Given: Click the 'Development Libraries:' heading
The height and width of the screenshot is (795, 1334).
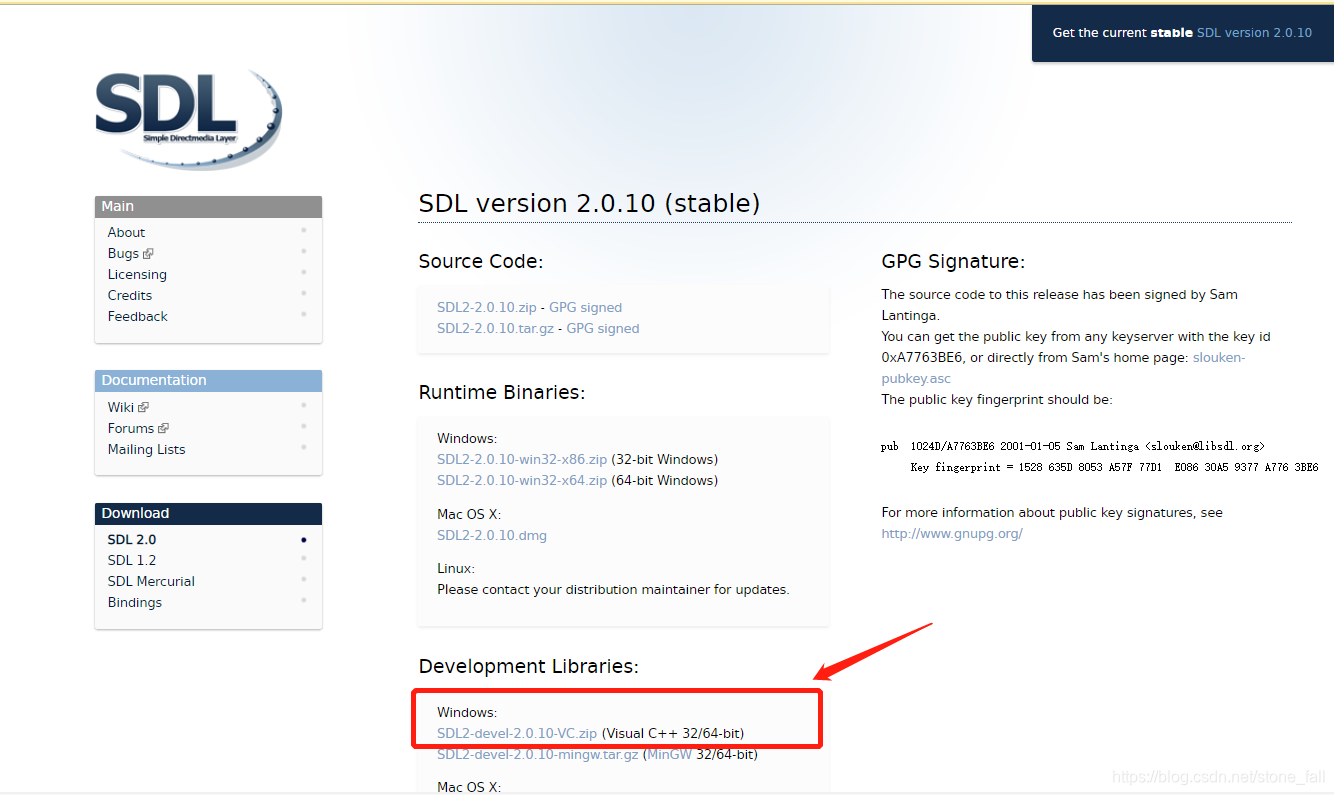Looking at the screenshot, I should [528, 666].
